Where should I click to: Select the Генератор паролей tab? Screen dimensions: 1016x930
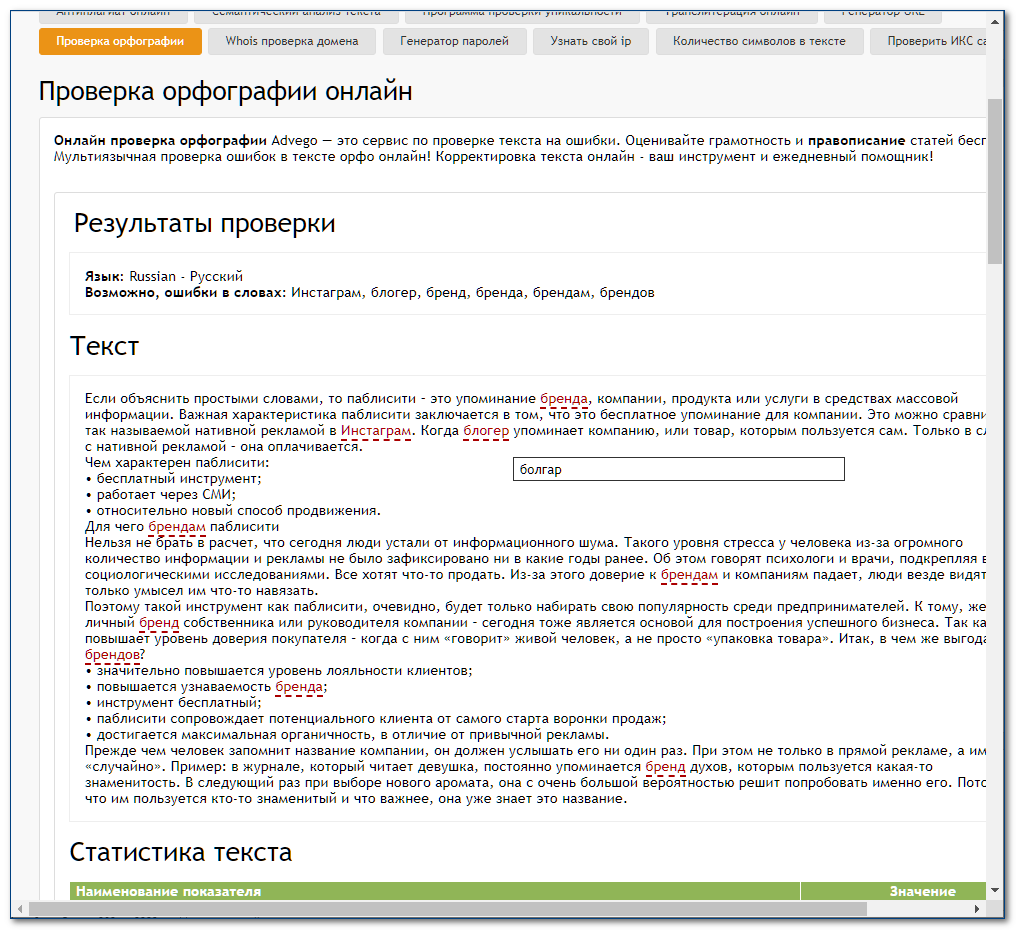click(x=454, y=41)
